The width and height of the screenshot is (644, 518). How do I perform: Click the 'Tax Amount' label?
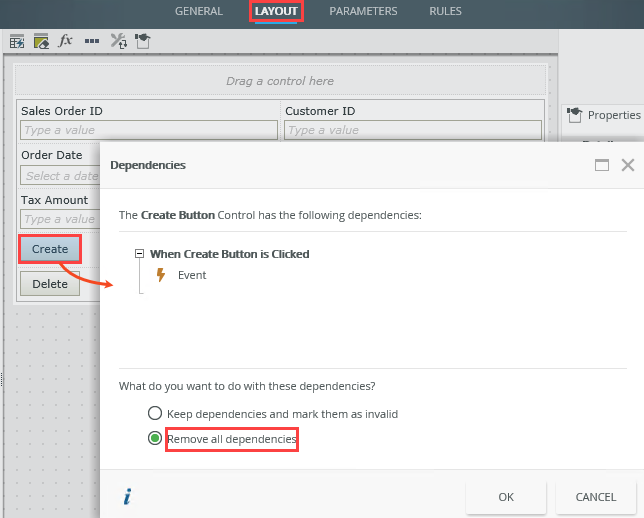[x=54, y=200]
